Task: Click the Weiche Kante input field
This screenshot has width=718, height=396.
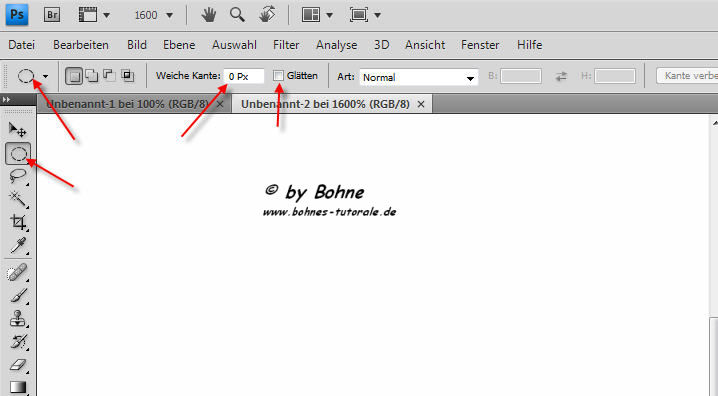Action: tap(244, 76)
